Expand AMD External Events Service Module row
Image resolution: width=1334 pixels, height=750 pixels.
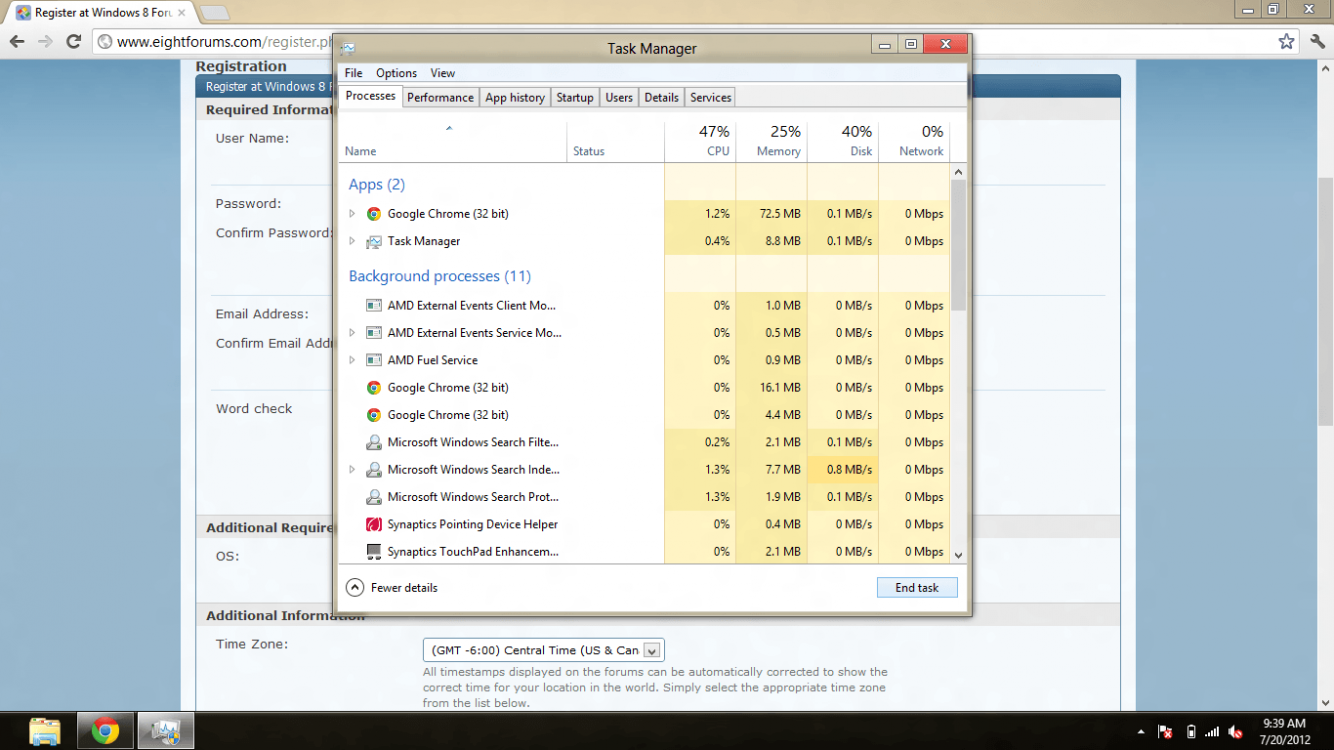tap(352, 333)
